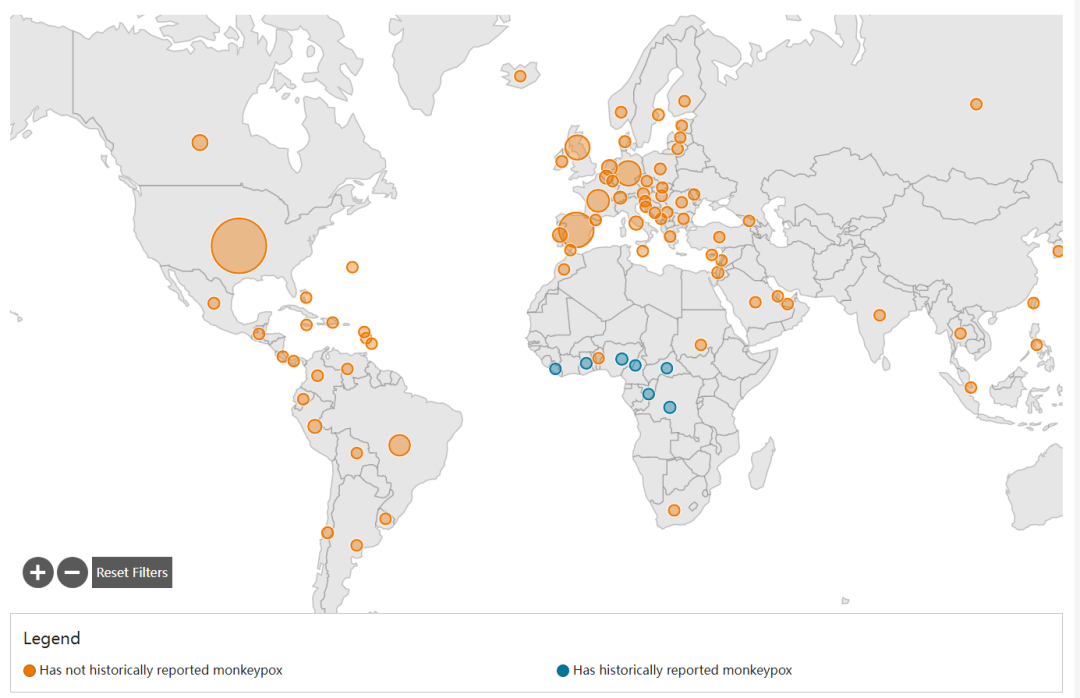This screenshot has width=1080, height=698.
Task: Select the blue DR Congo marker
Action: pos(669,407)
